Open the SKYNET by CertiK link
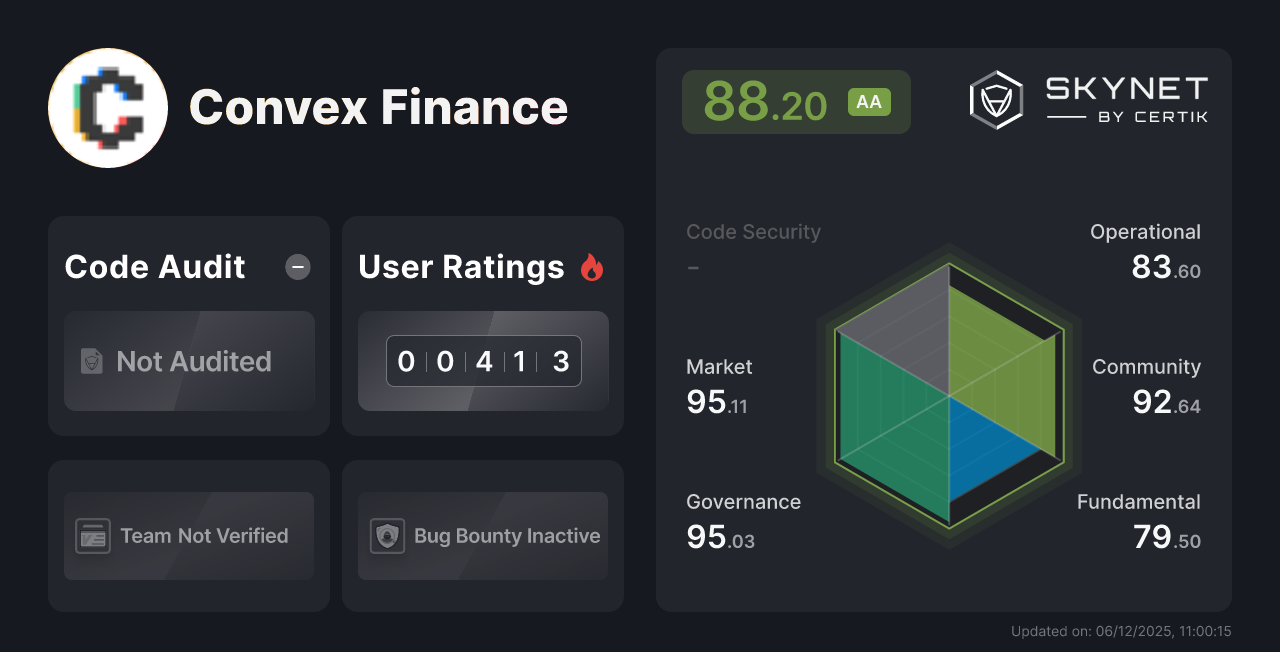1280x652 pixels. tap(1090, 99)
